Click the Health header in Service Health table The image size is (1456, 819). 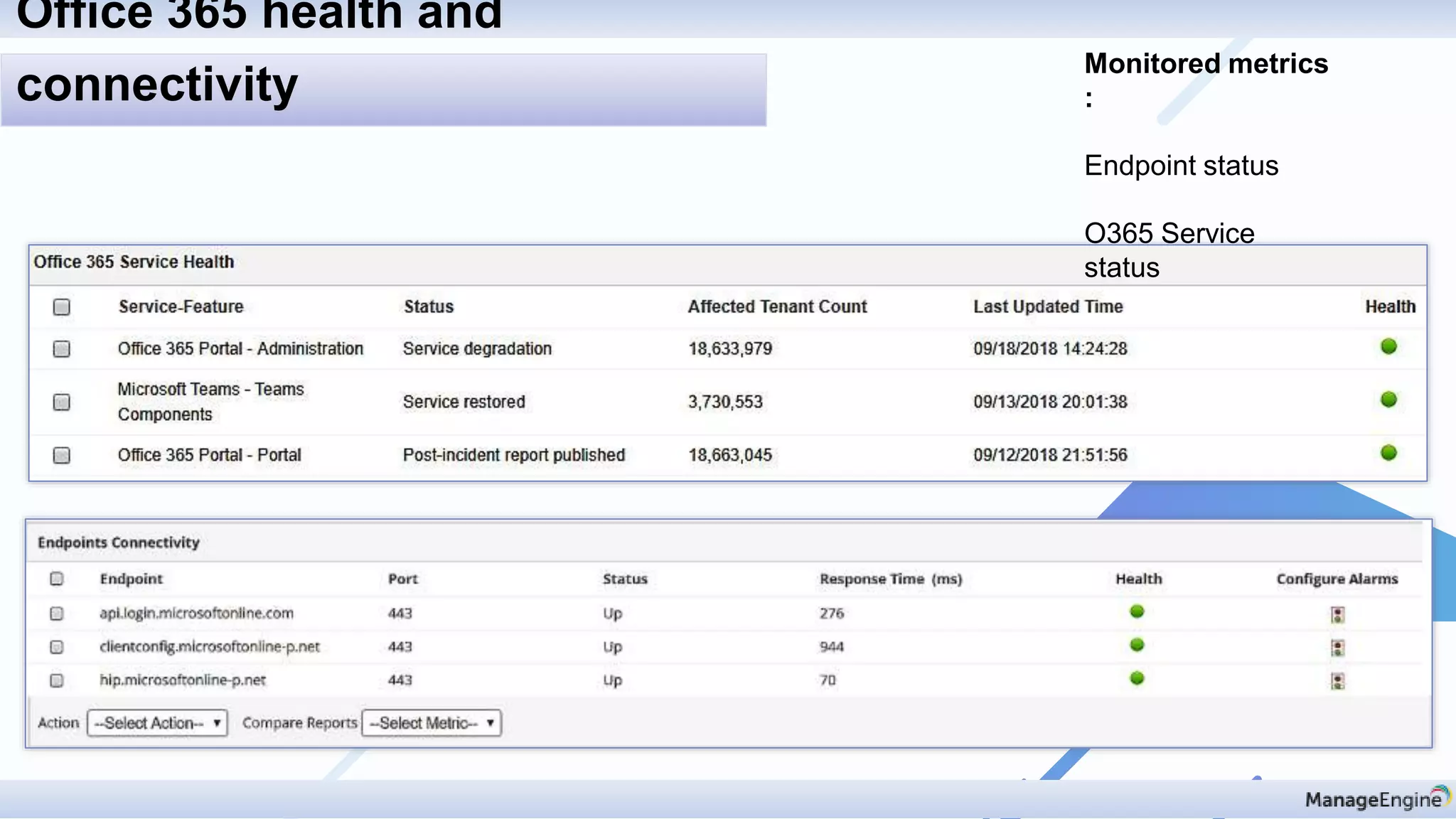tap(1390, 306)
